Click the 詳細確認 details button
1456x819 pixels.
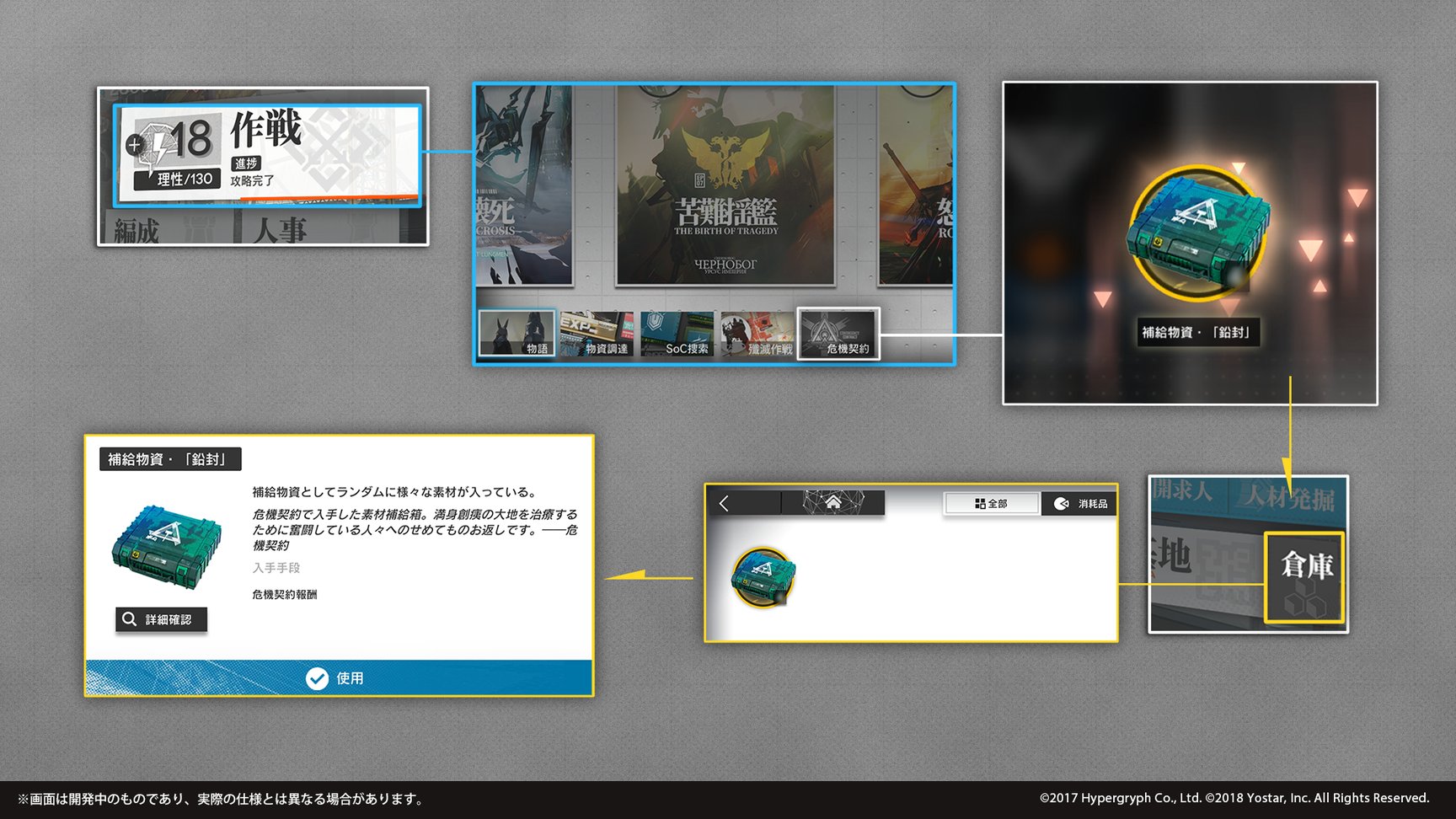point(161,619)
